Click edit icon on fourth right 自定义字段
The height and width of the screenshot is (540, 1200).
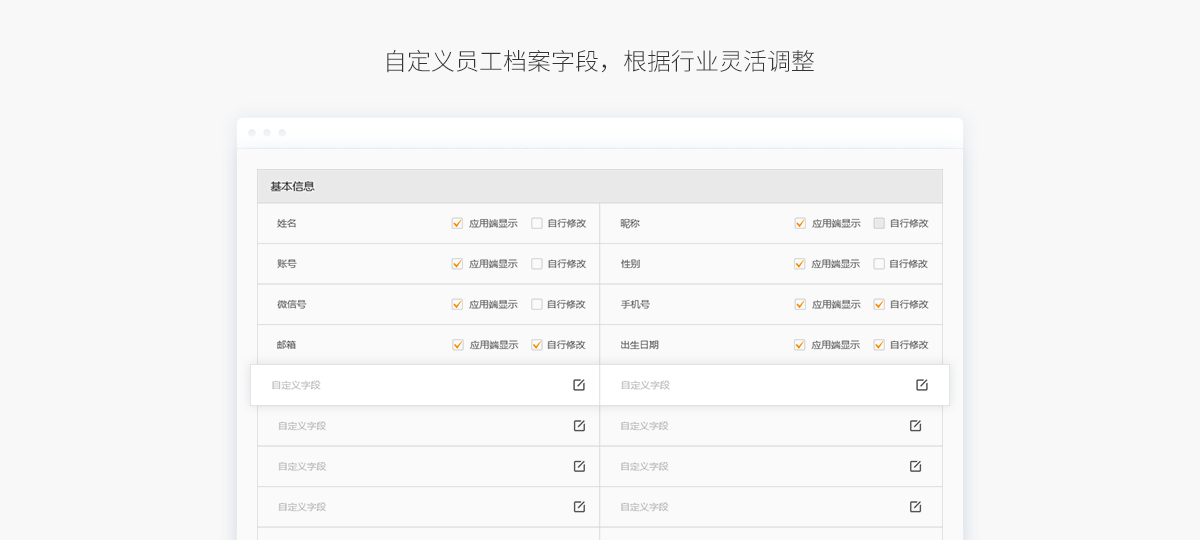click(x=915, y=507)
